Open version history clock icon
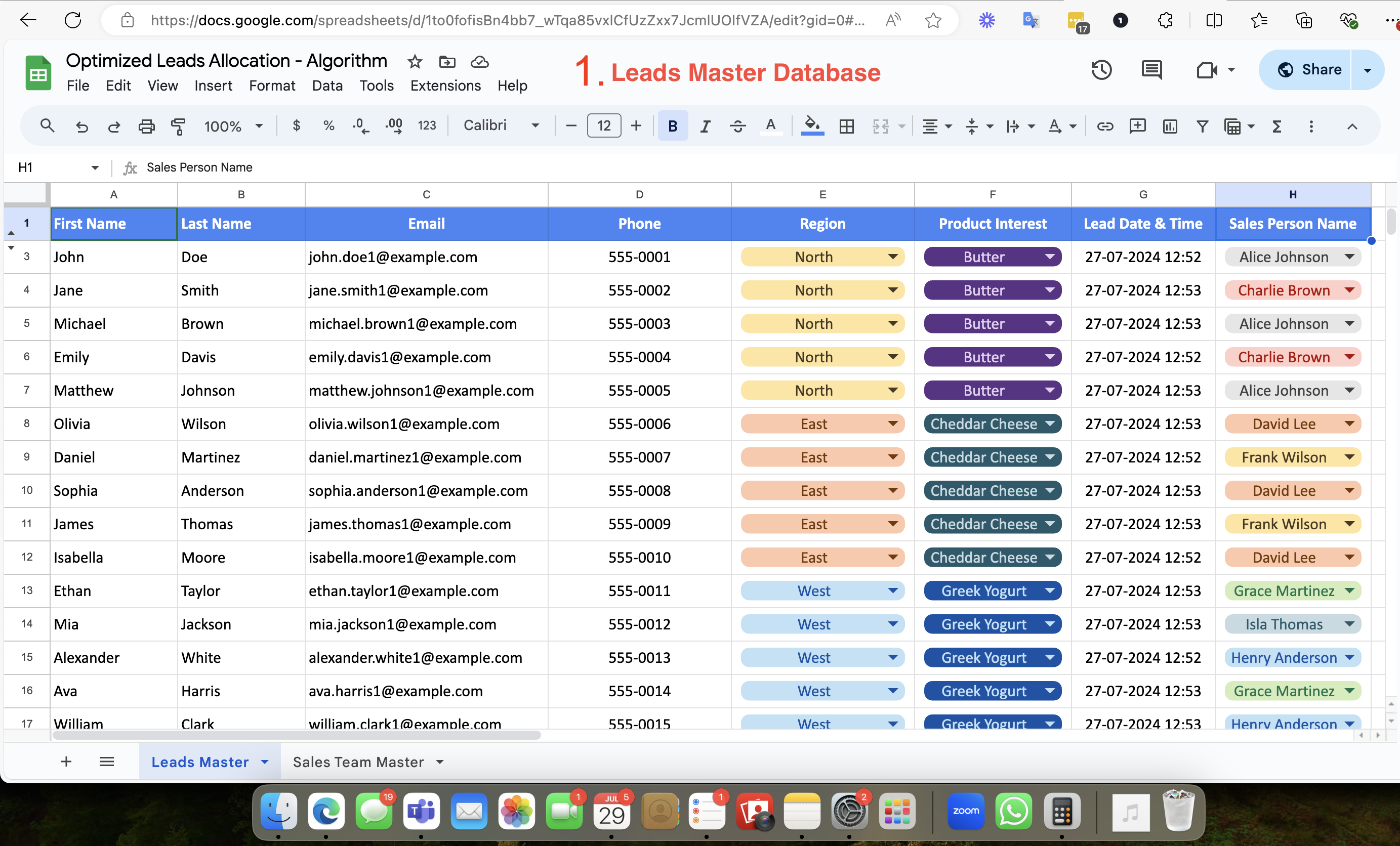1400x846 pixels. pos(1102,70)
